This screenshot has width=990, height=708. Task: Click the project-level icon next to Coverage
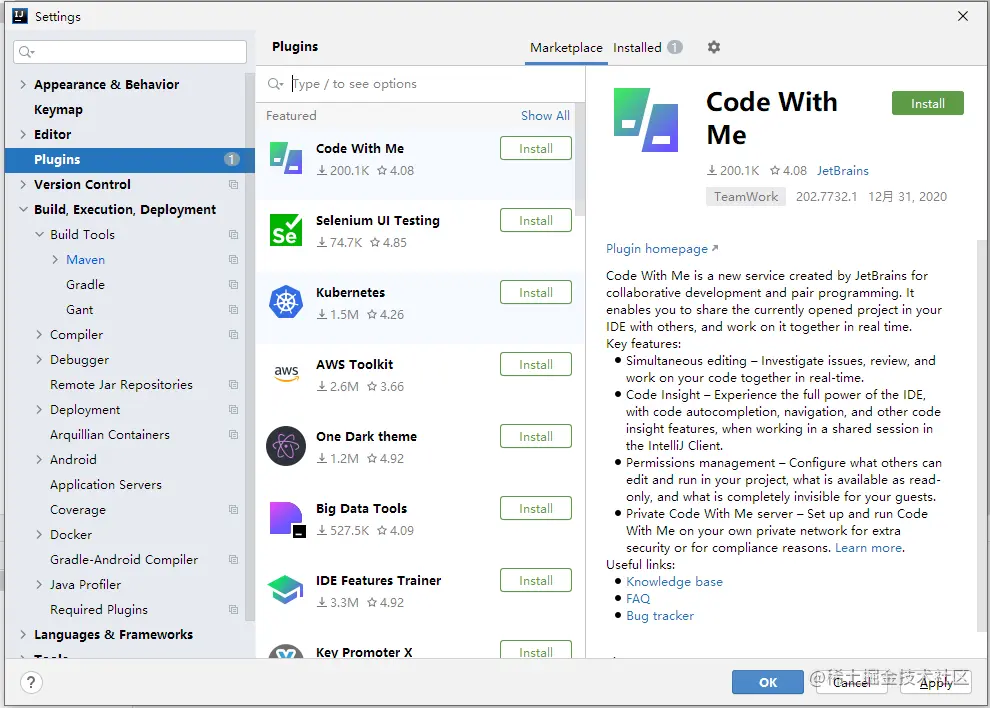coord(234,510)
